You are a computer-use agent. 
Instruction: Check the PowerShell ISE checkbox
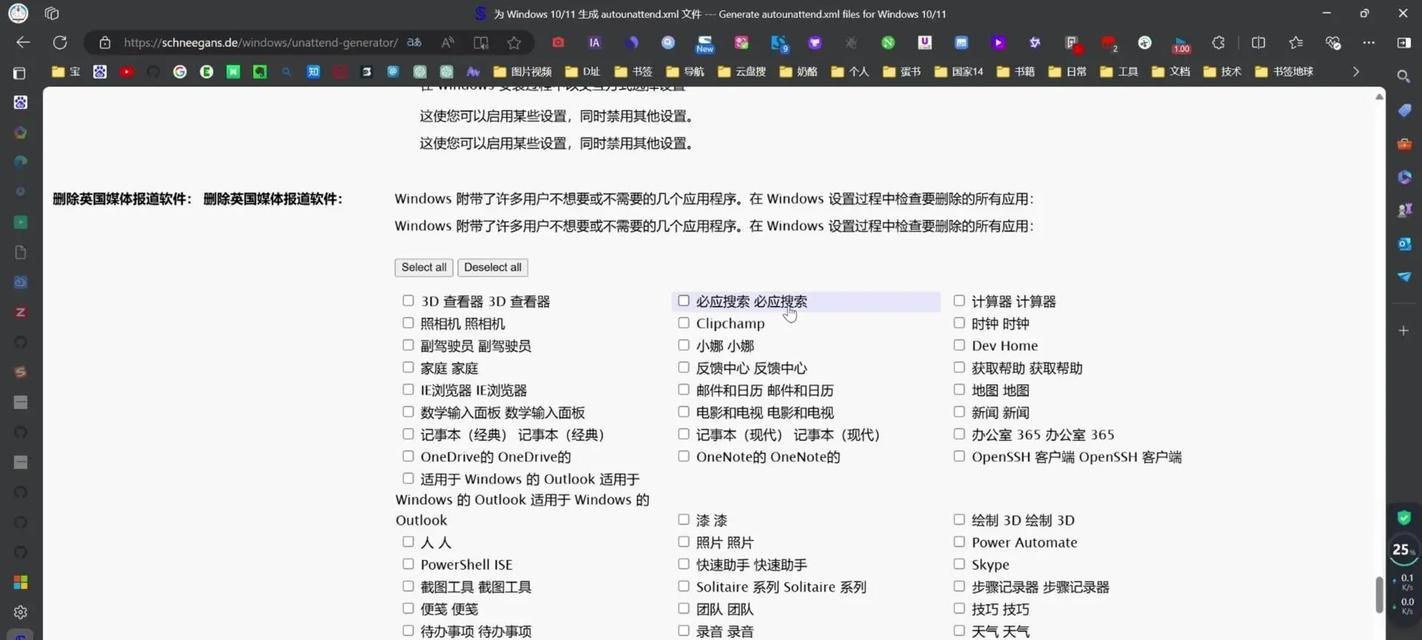coord(408,563)
